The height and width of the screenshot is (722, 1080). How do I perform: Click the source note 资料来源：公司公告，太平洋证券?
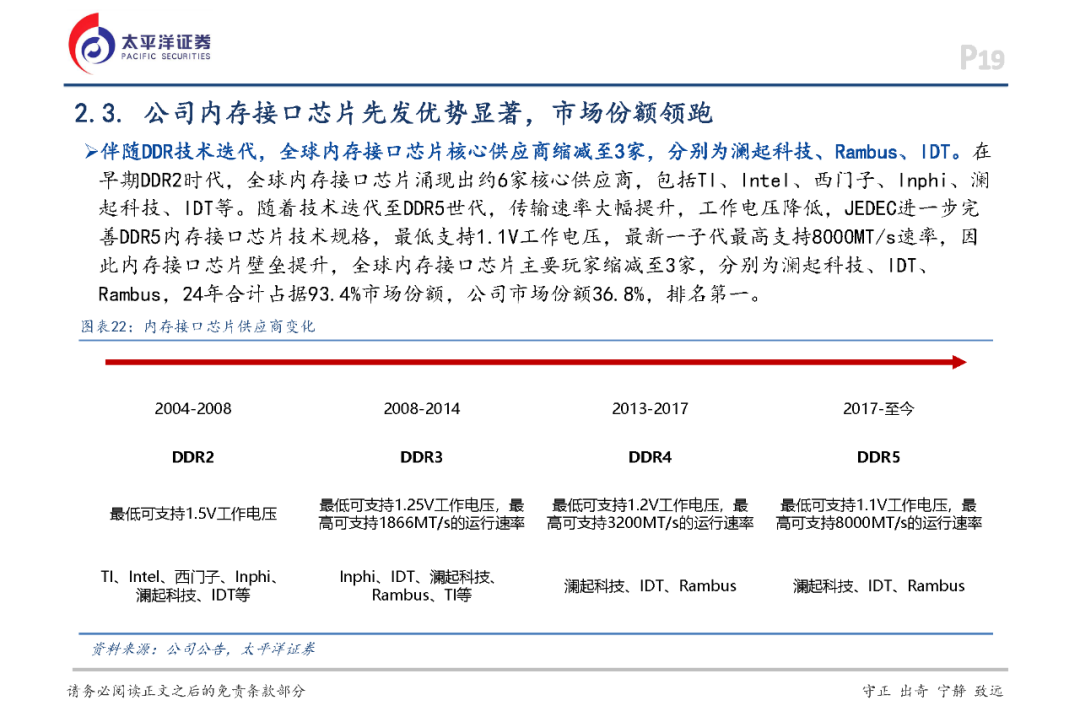point(203,649)
